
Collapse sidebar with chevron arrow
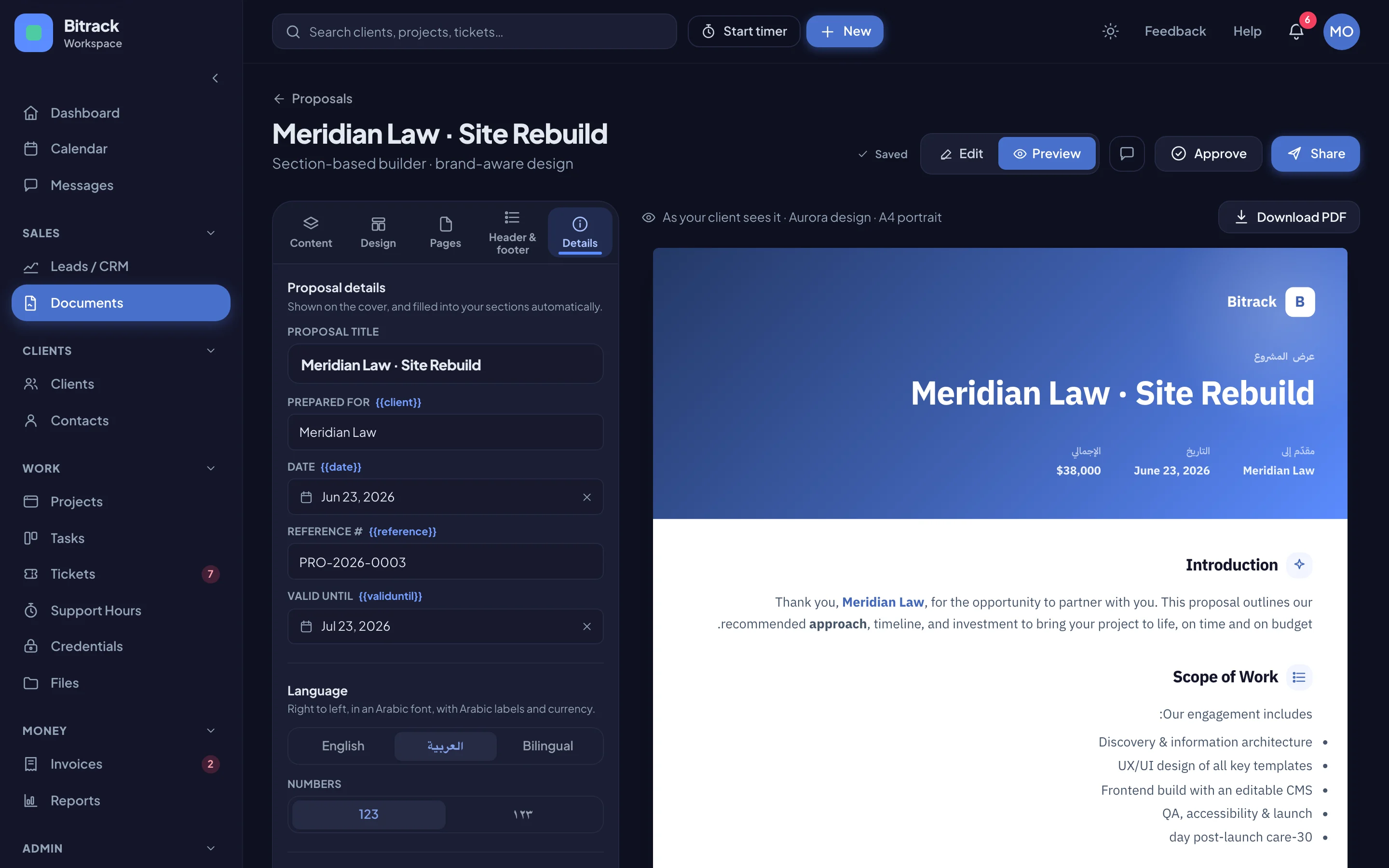click(x=215, y=78)
